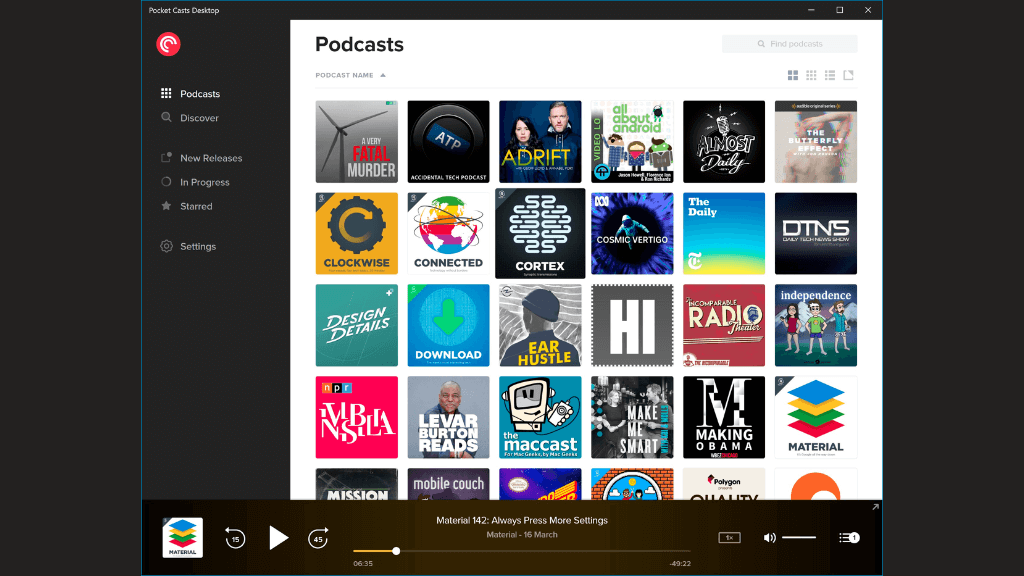Show In Progress episodes
The image size is (1024, 576).
(195, 182)
